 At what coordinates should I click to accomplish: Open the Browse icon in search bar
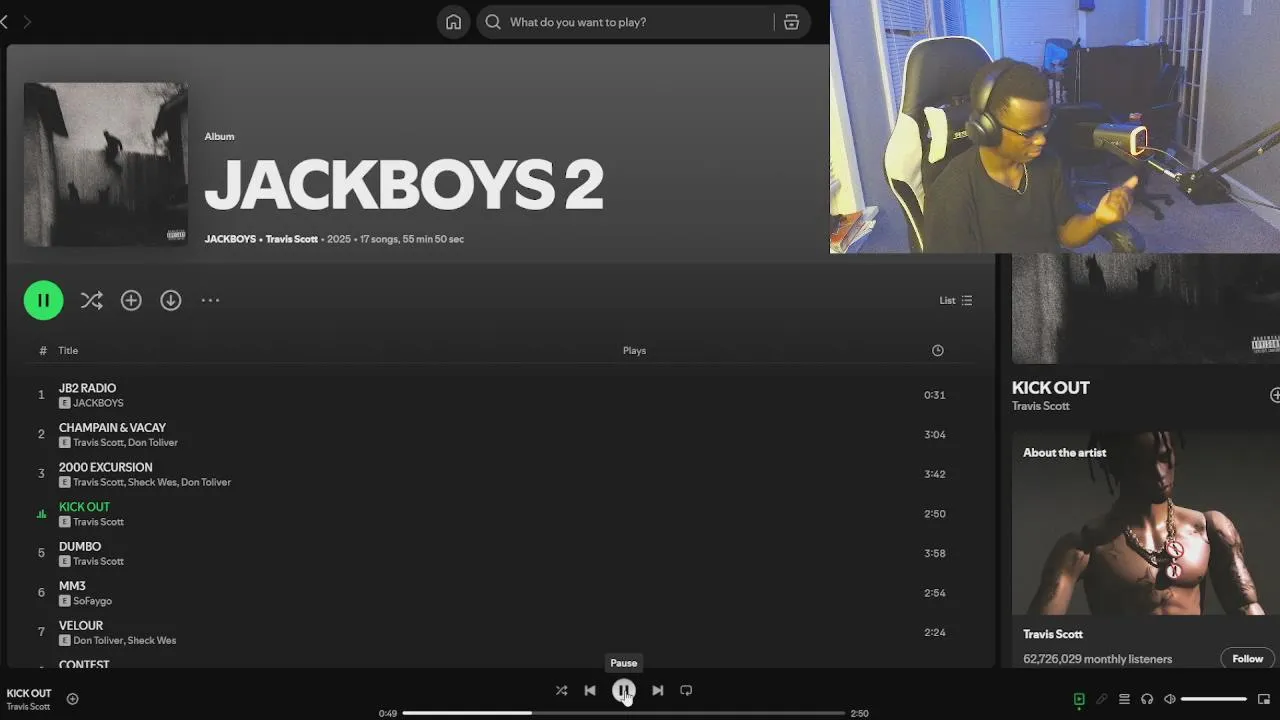(791, 22)
